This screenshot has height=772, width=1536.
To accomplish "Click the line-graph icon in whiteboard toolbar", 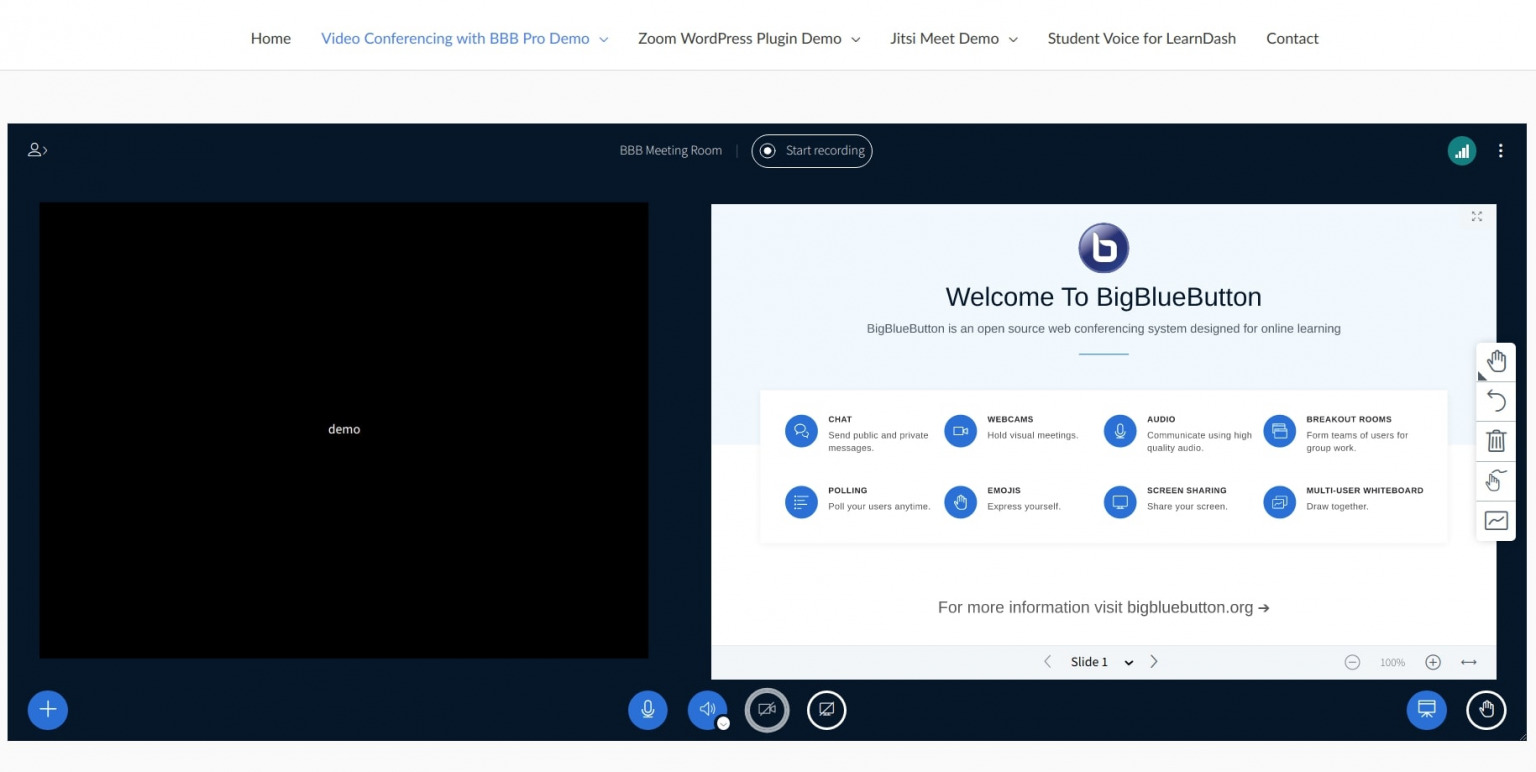I will (x=1496, y=521).
